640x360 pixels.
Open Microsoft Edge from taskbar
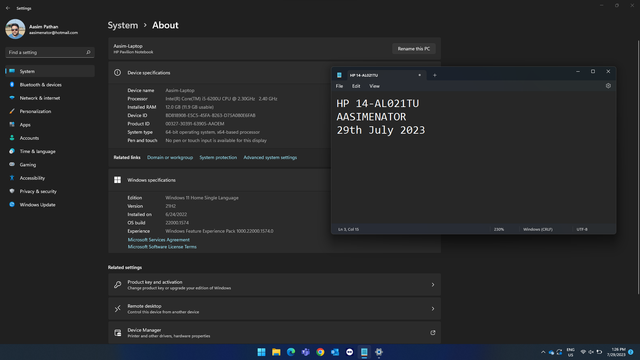pyautogui.click(x=291, y=352)
